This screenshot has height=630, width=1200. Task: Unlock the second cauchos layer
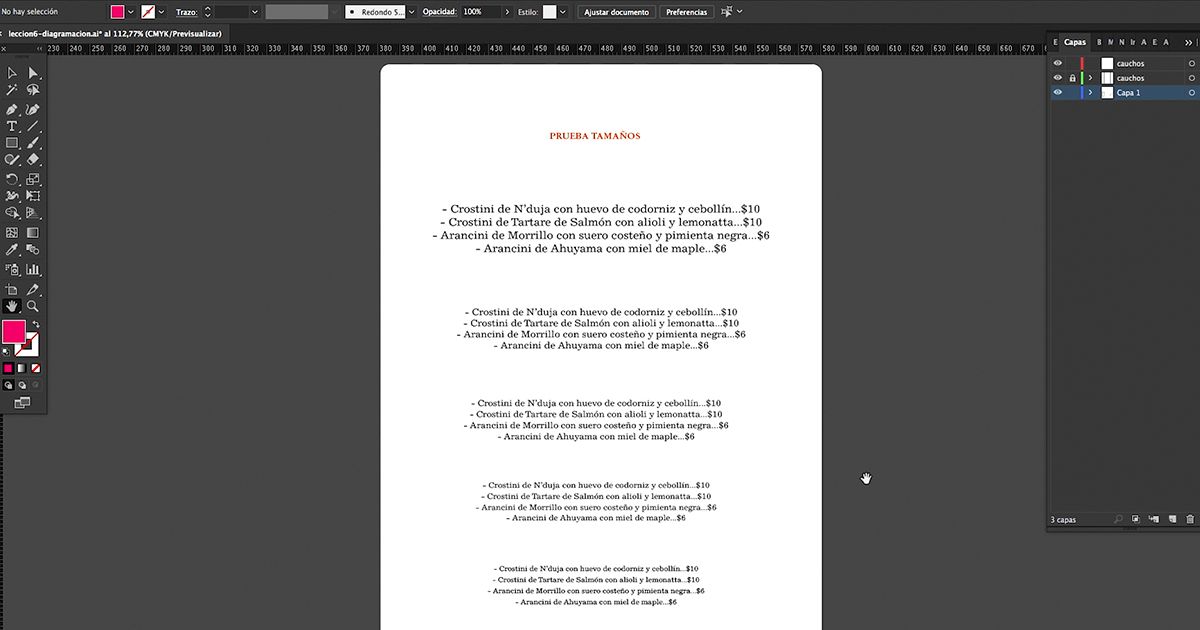1072,78
